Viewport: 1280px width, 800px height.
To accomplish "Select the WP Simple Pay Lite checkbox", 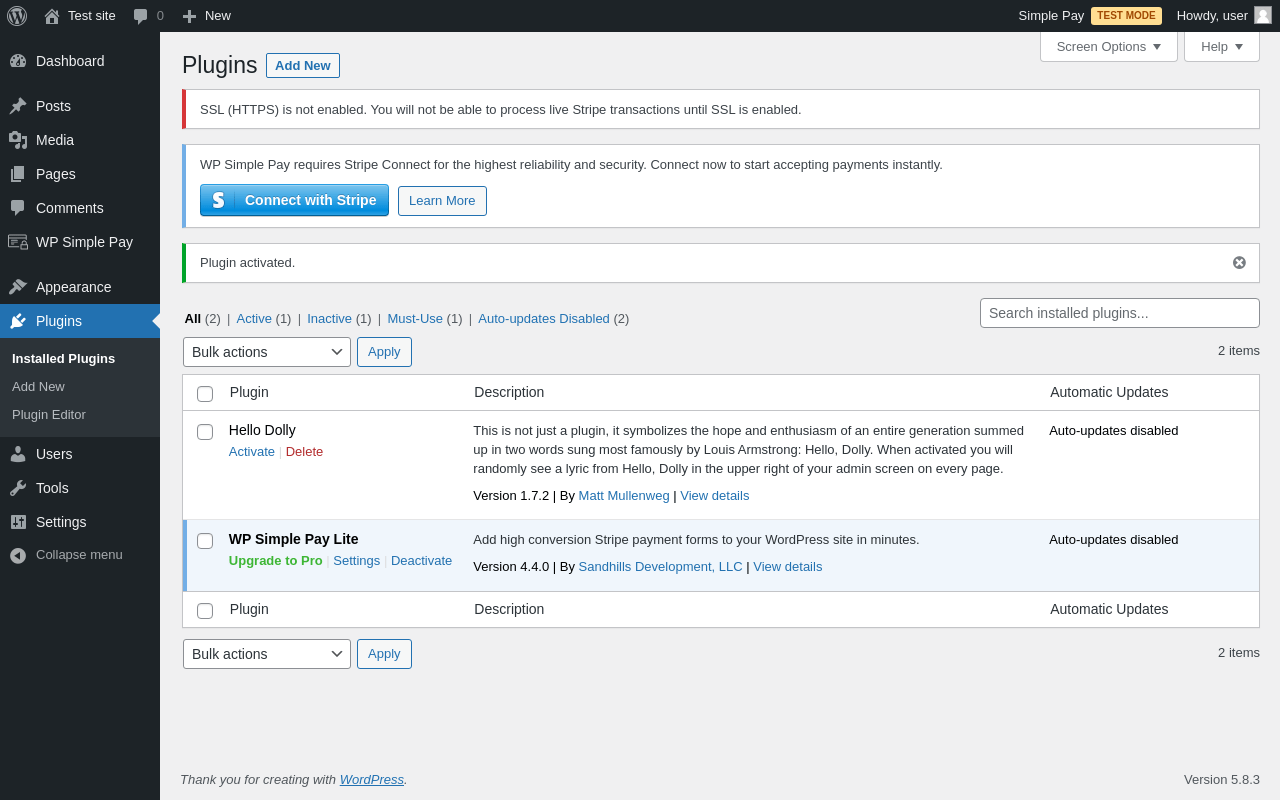I will pos(205,541).
